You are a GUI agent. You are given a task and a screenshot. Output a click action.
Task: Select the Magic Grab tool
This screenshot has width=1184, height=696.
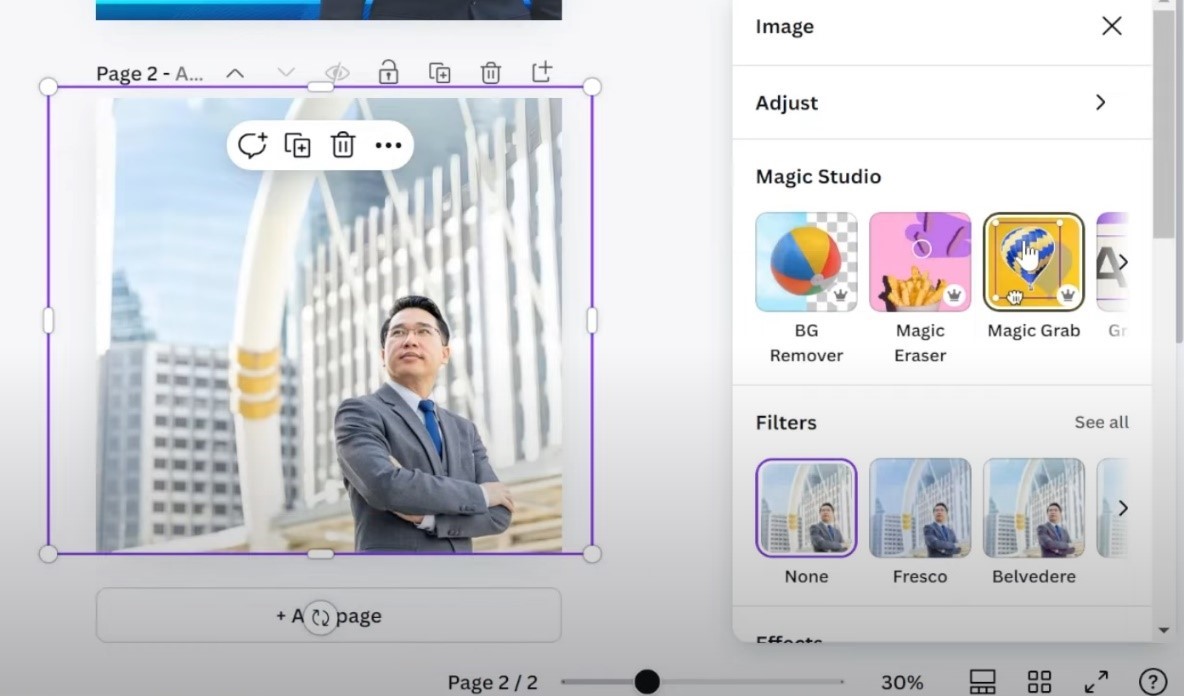(x=1033, y=261)
